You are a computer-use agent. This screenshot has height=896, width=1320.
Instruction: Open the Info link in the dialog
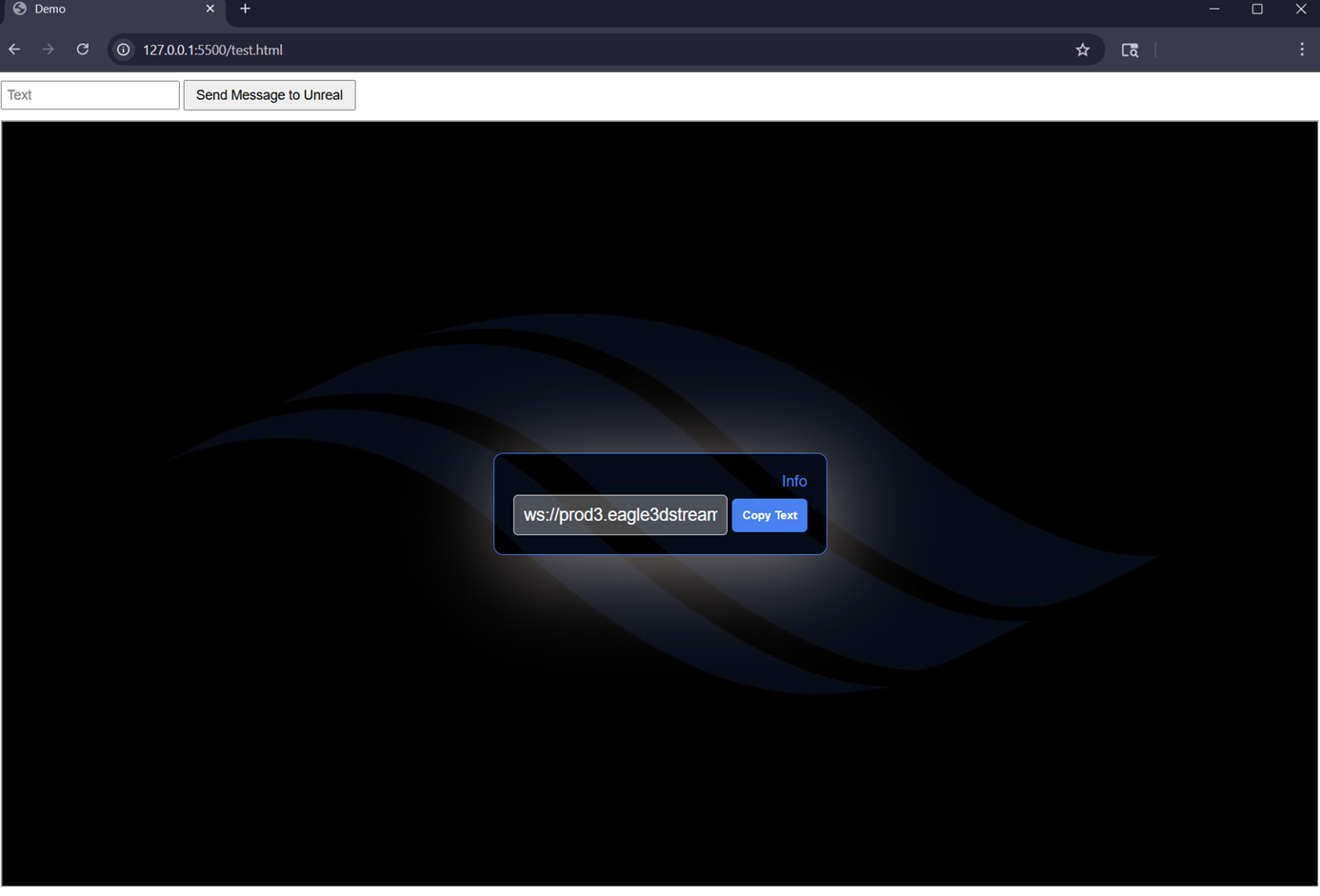(793, 482)
